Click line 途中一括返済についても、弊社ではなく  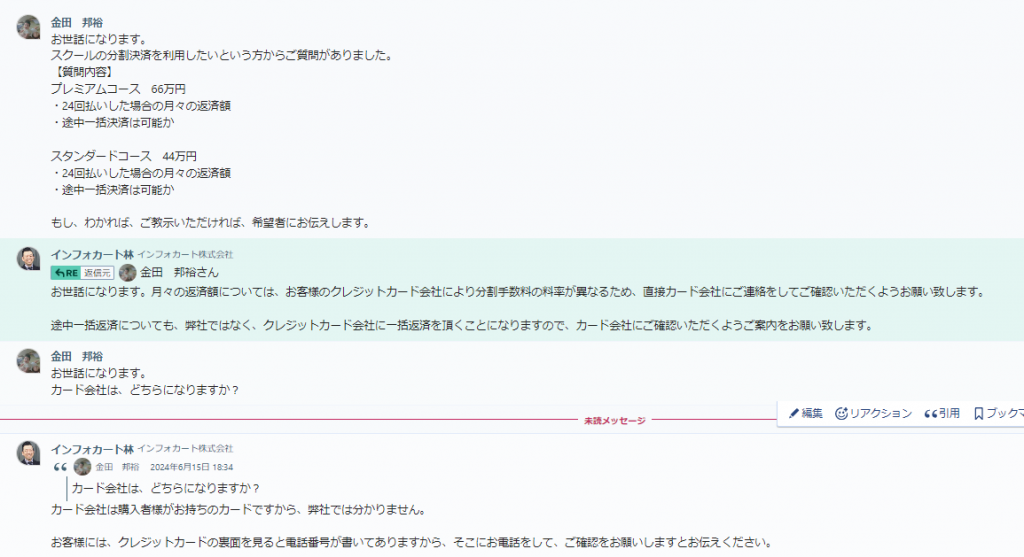(463, 325)
